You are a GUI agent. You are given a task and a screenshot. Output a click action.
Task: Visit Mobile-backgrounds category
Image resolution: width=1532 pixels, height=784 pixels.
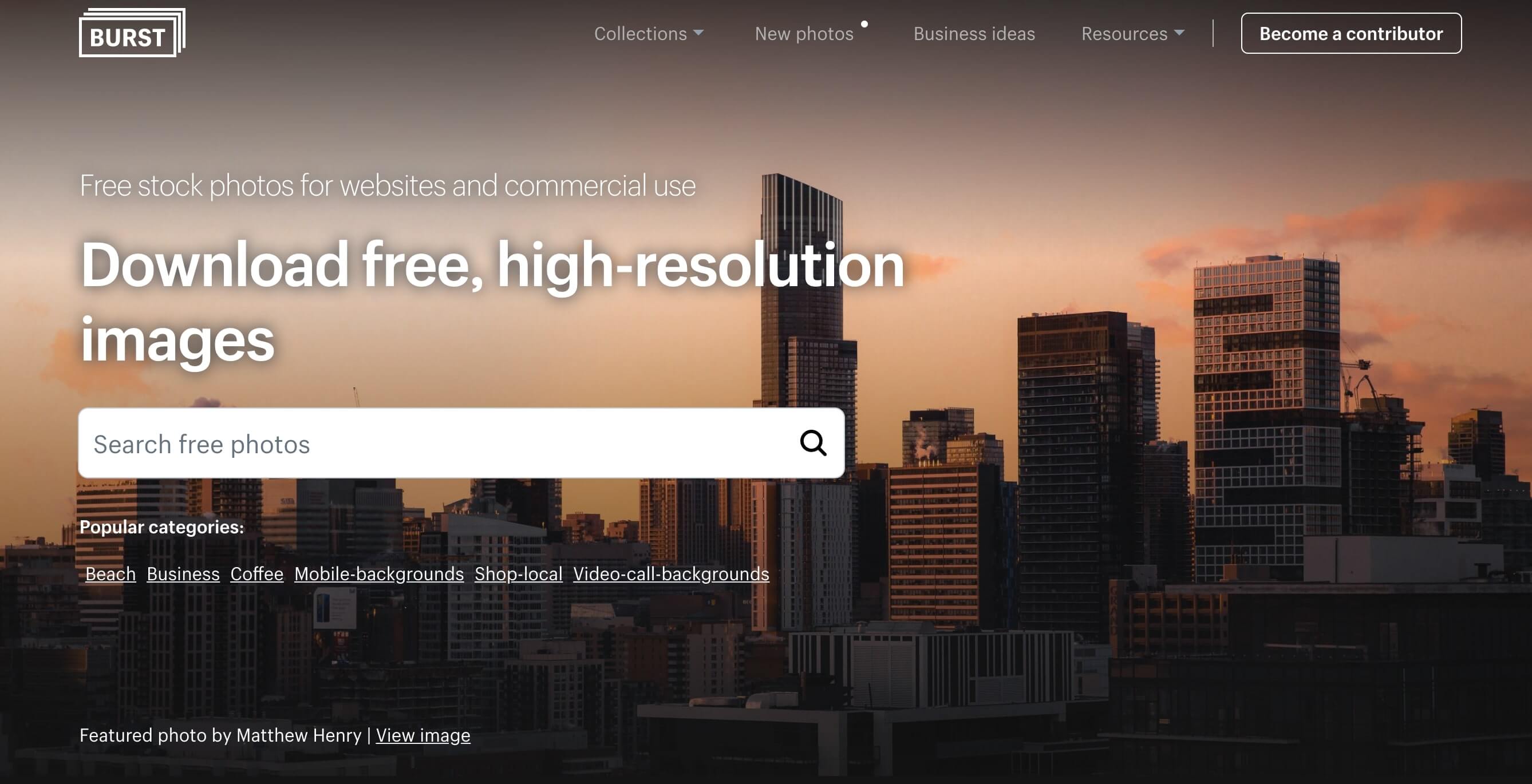pos(379,573)
